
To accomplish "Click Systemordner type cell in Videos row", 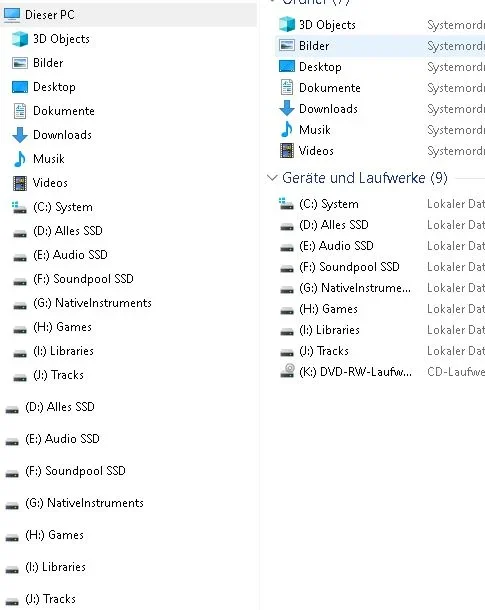I will 456,151.
